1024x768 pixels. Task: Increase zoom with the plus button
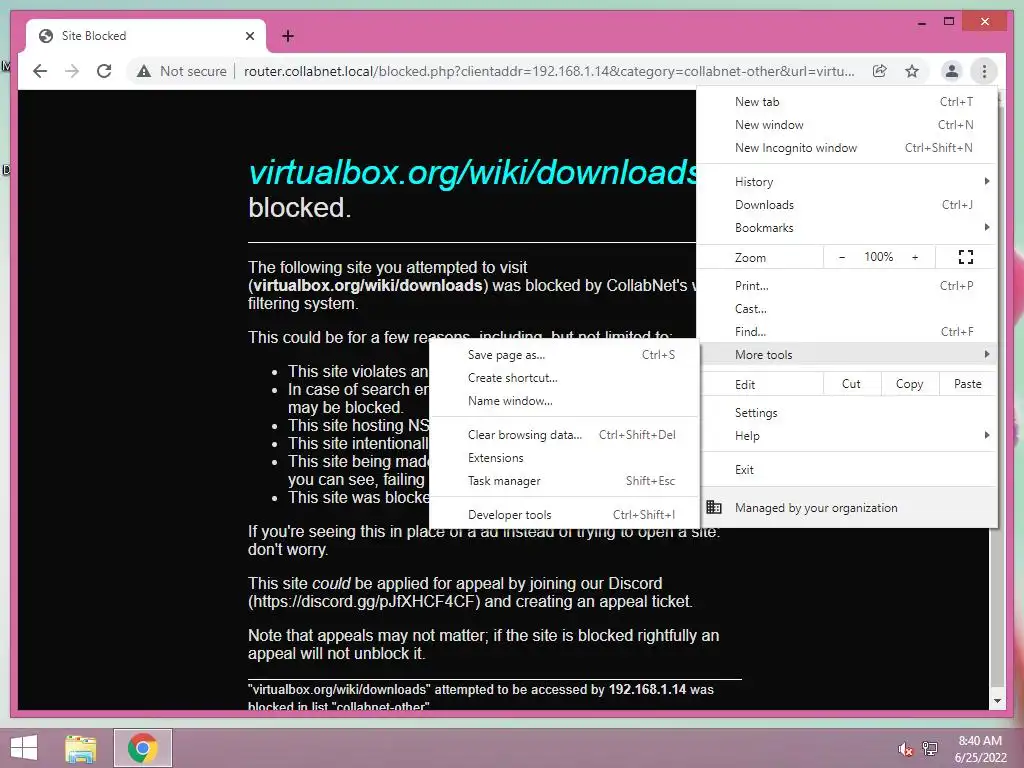(915, 257)
